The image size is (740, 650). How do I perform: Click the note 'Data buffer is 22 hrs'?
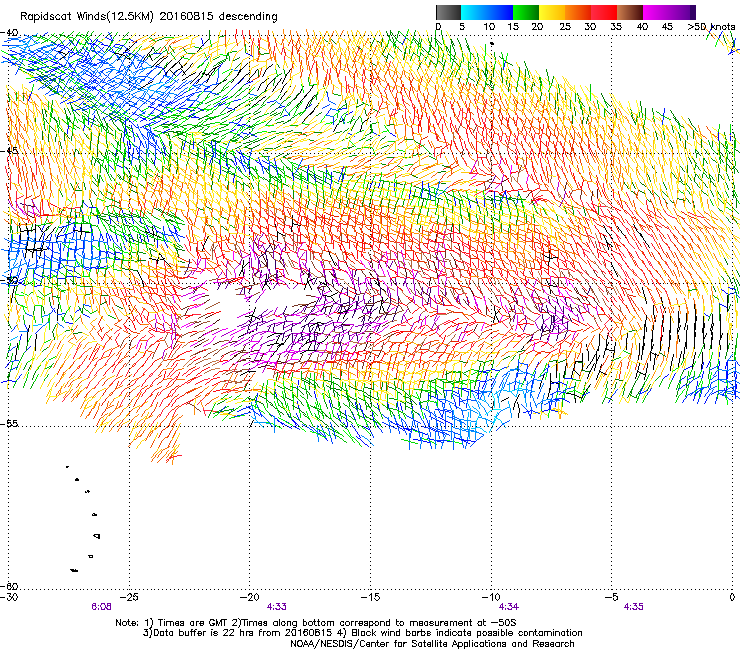[x=208, y=633]
